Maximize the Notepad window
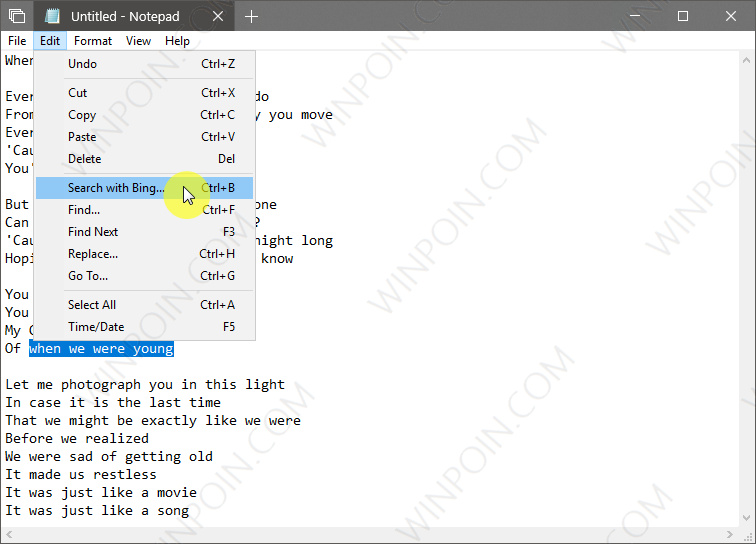The width and height of the screenshot is (756, 544). pyautogui.click(x=683, y=16)
